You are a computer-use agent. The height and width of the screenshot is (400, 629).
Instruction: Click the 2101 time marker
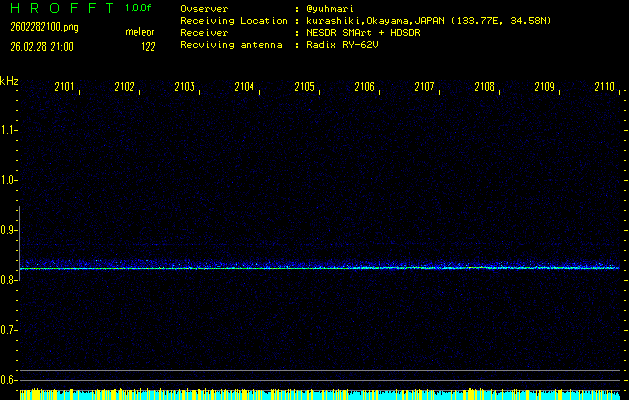(64, 87)
